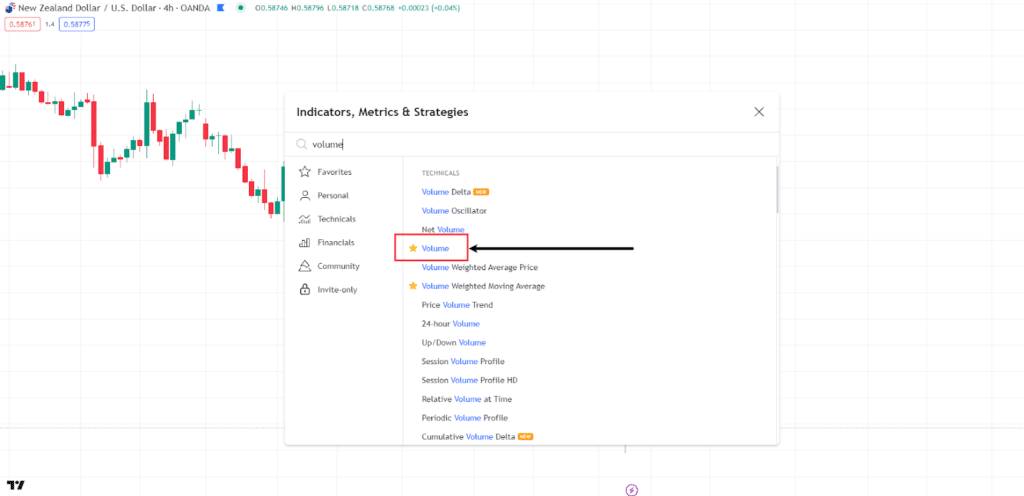Screen dimensions: 1024x496
Task: Close the Indicators, Metrics & Strategies dialog
Action: tap(759, 112)
